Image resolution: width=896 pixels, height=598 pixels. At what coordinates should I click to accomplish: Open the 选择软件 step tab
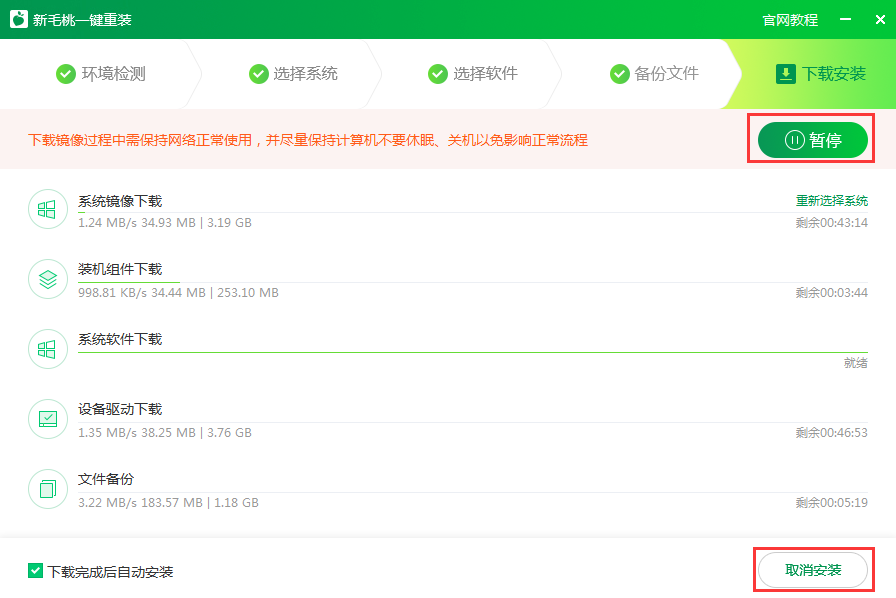(473, 74)
